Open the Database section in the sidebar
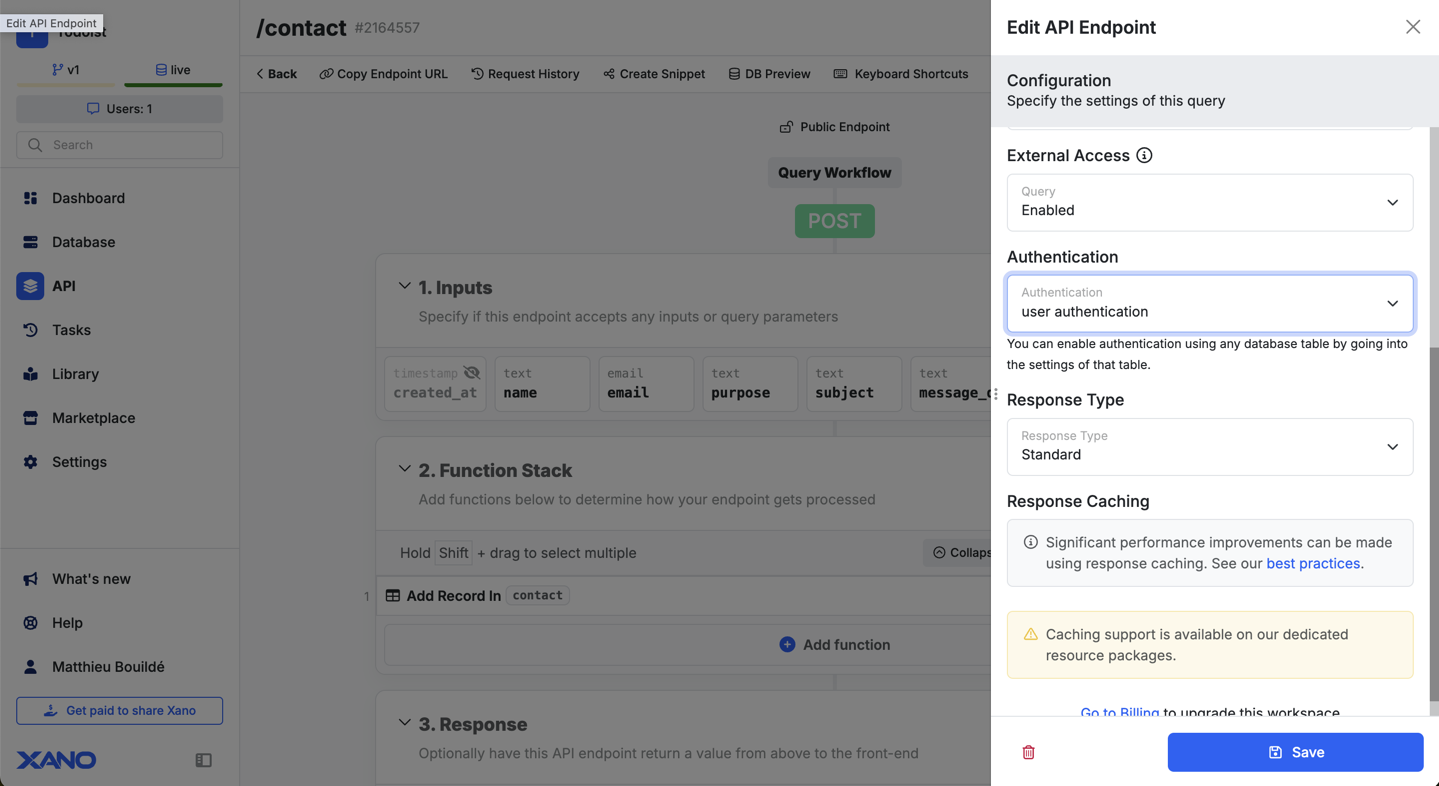Screen dimensions: 1439x786 click(83, 242)
